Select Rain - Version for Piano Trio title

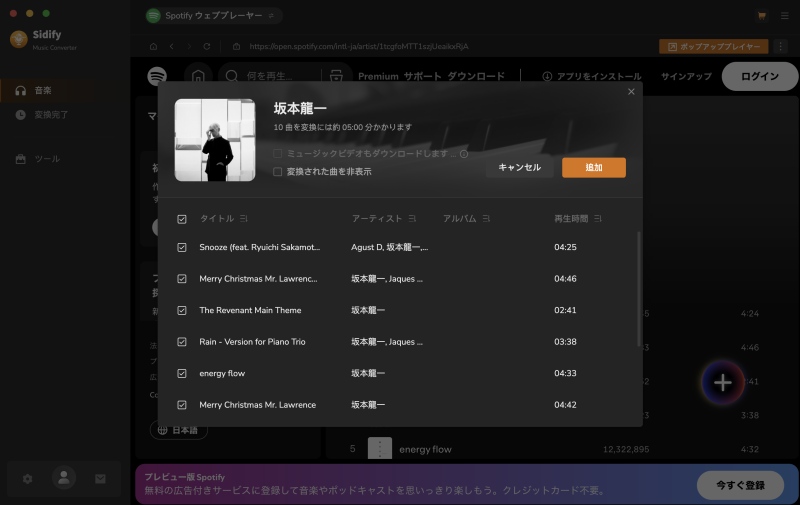[252, 342]
